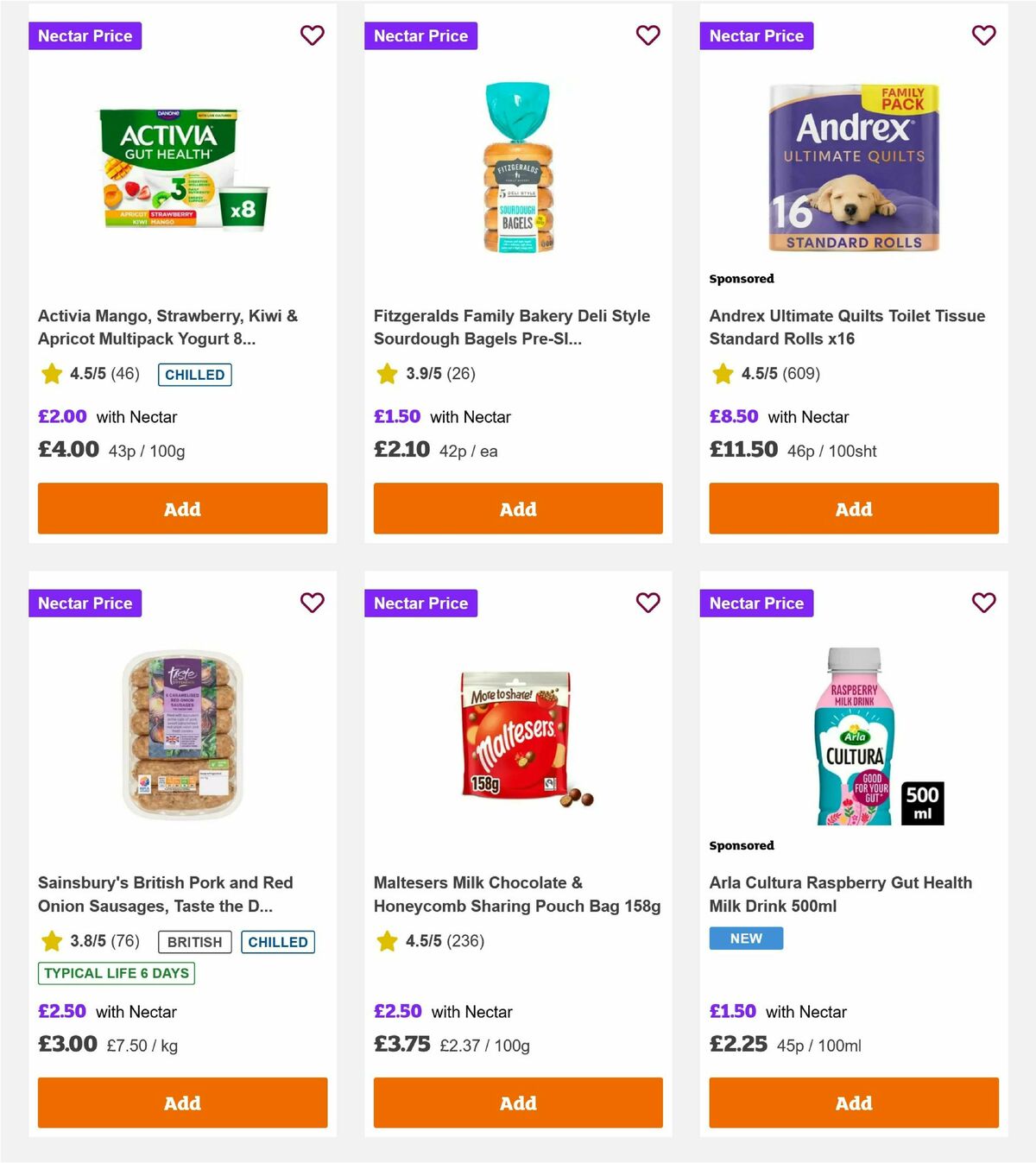Click the star icon beside the Maltesers rating

386,941
